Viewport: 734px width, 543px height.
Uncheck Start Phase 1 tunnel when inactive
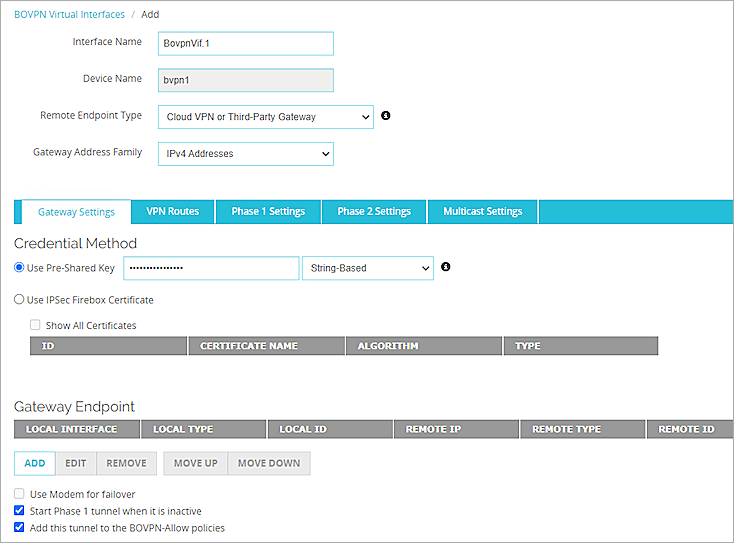click(19, 511)
